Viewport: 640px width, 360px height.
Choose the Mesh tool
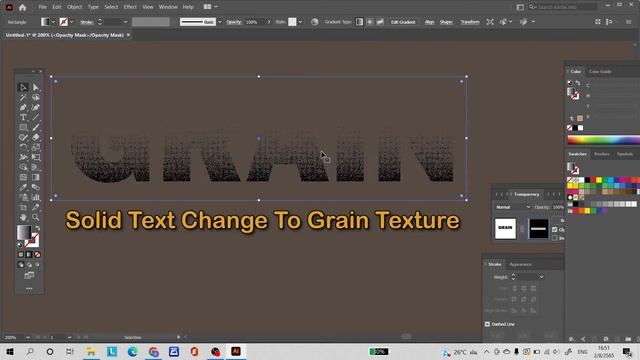[23, 178]
